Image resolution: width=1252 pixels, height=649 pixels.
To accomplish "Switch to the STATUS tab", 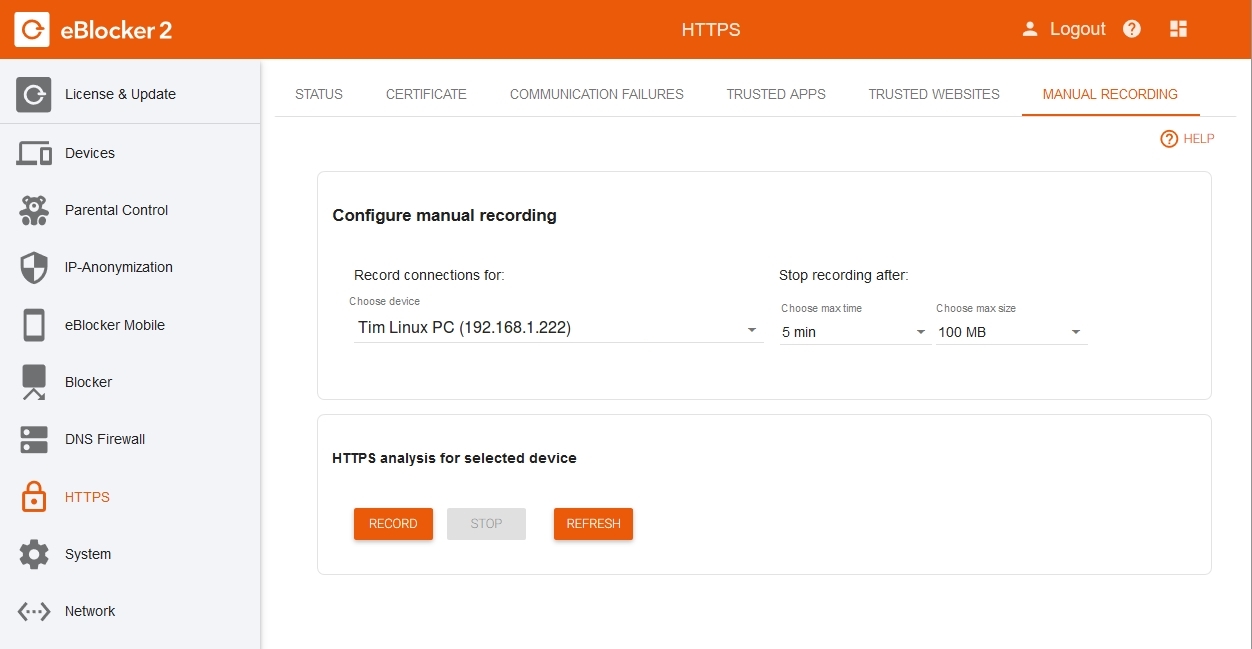I will click(319, 94).
